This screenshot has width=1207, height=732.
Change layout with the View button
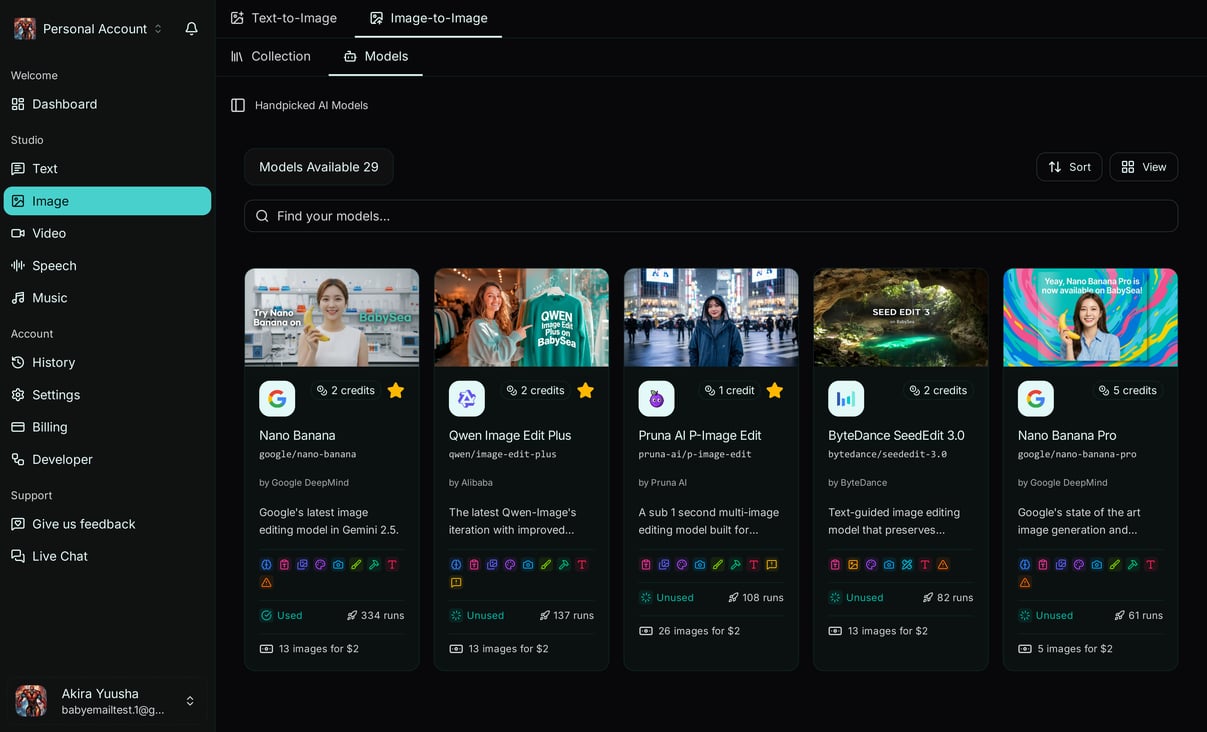coord(1143,167)
